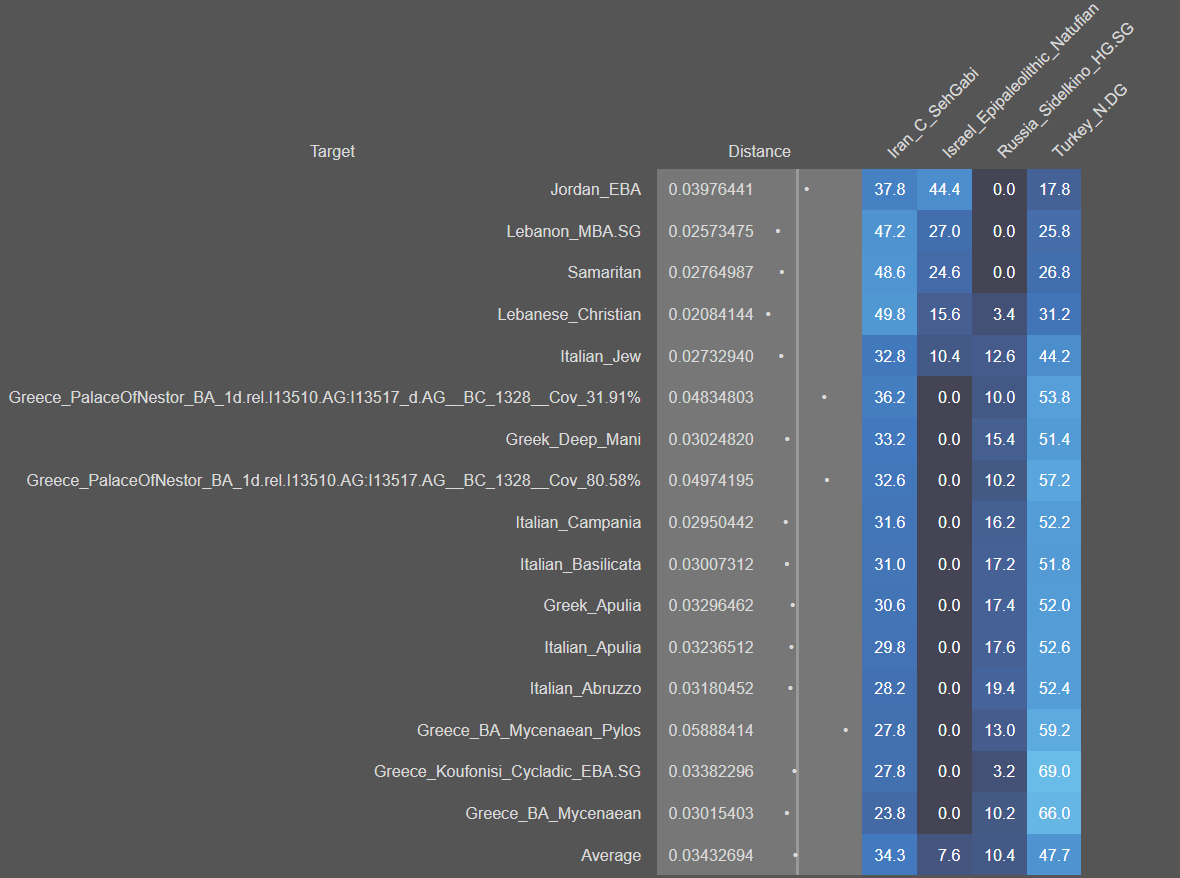Click Lebanese_Christian's 3.4 Sidelkino cell
The image size is (1180, 878).
(x=999, y=314)
